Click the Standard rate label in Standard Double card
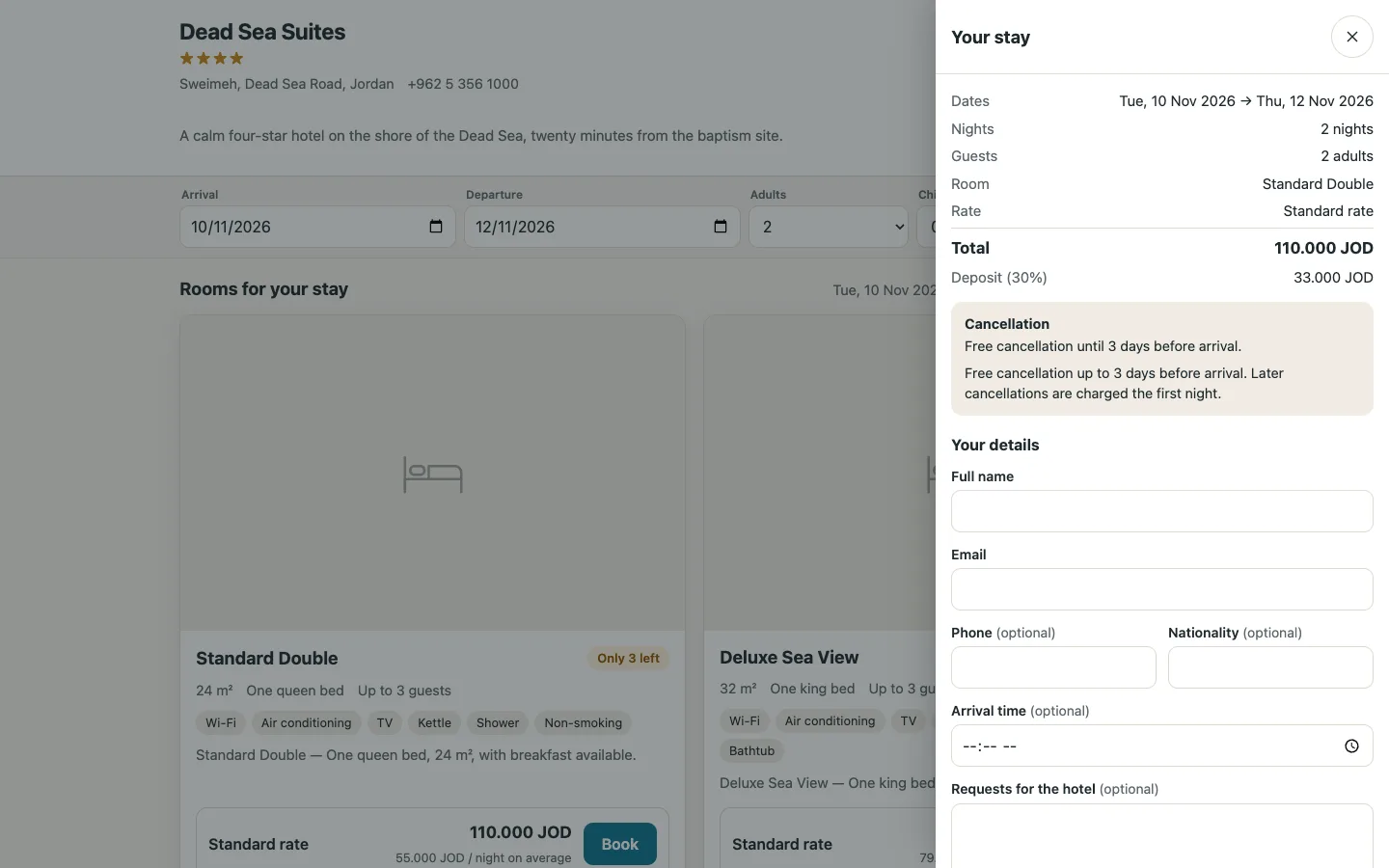The width and height of the screenshot is (1389, 868). tap(259, 844)
